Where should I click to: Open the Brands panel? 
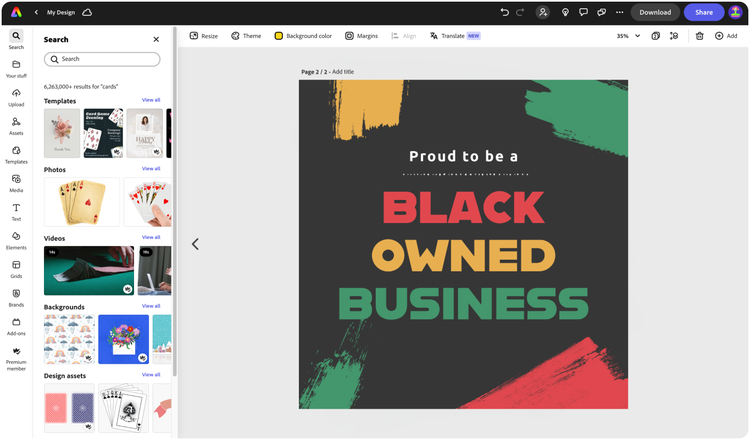[16, 298]
